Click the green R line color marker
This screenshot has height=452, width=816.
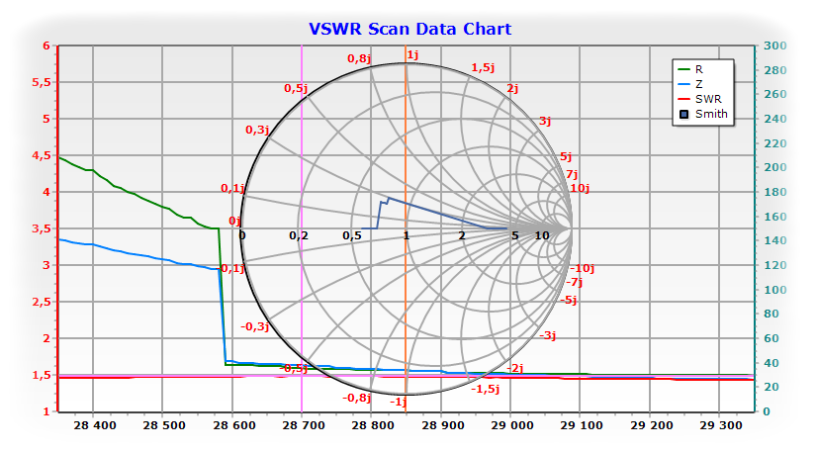coord(684,69)
